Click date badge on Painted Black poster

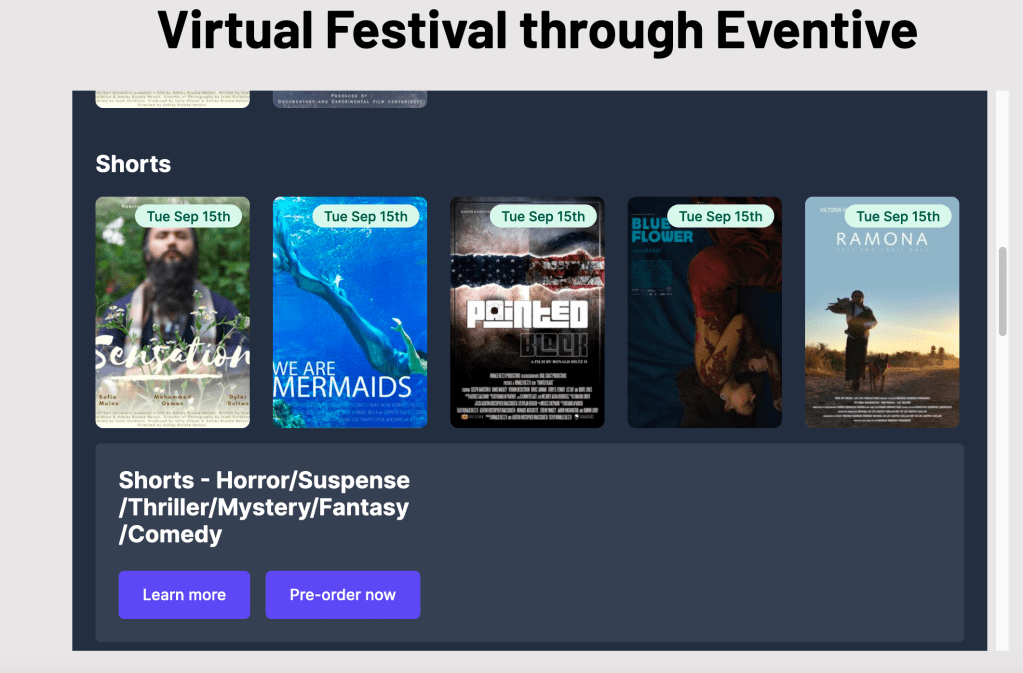543,216
